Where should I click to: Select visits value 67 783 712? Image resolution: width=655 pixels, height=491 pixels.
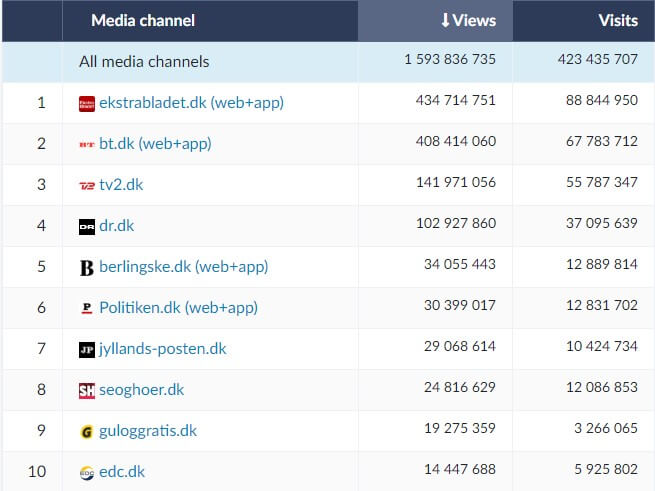[x=602, y=141]
